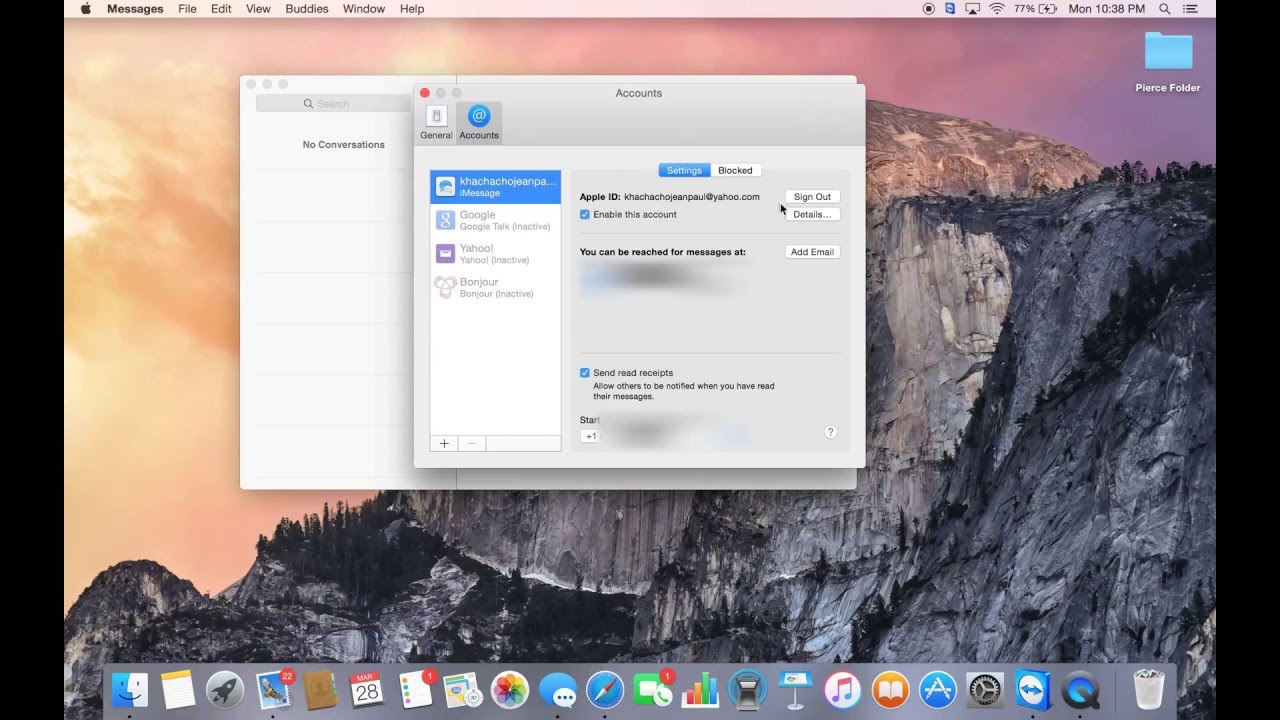
Task: Open the Messages app menu
Action: (x=135, y=9)
